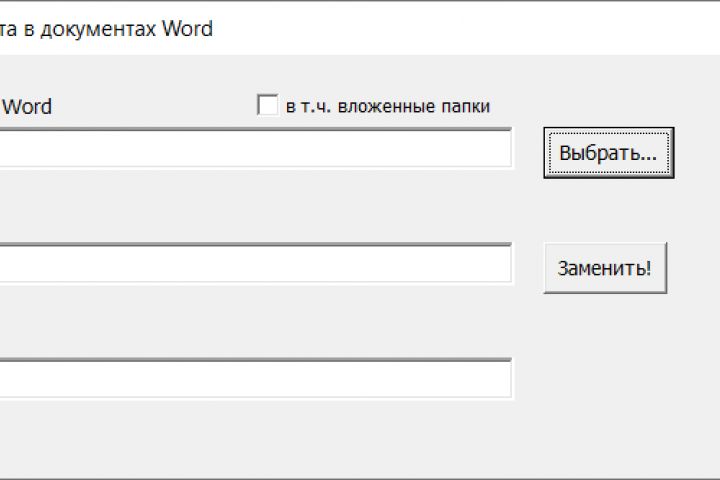
Task: Focus the folder path field beside "Выбрать..."
Action: tap(255, 150)
